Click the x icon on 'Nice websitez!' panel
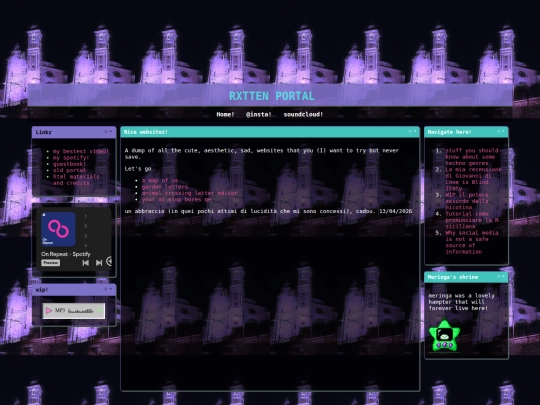 tap(415, 131)
